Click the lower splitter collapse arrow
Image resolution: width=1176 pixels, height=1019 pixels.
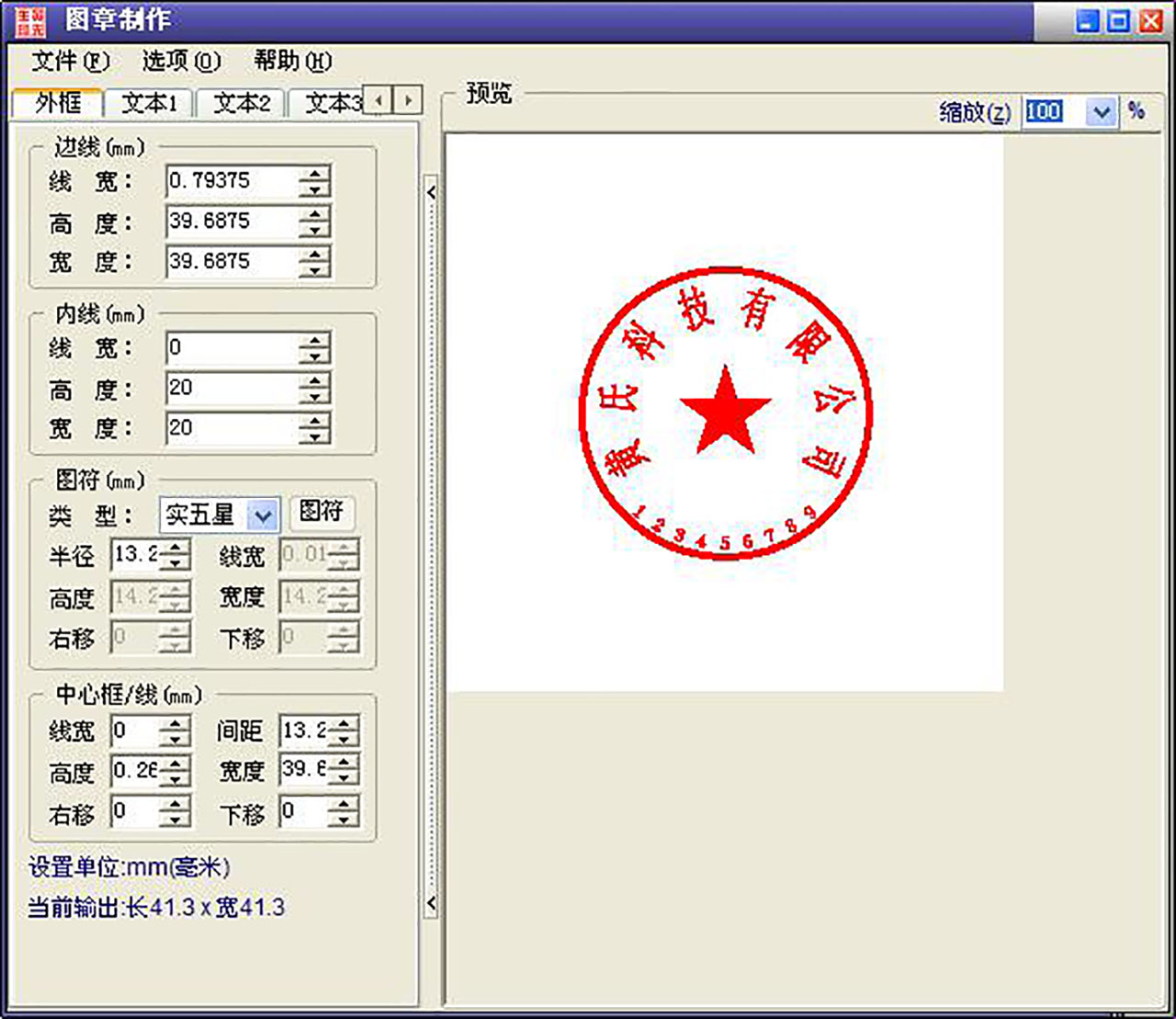(x=431, y=903)
